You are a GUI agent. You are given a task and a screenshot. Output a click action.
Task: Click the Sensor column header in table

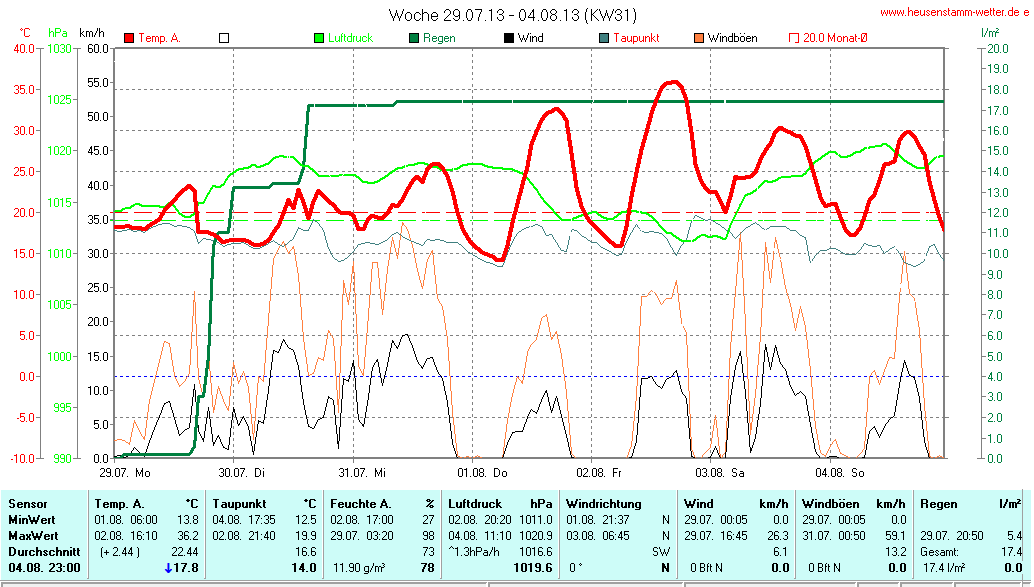click(28, 504)
